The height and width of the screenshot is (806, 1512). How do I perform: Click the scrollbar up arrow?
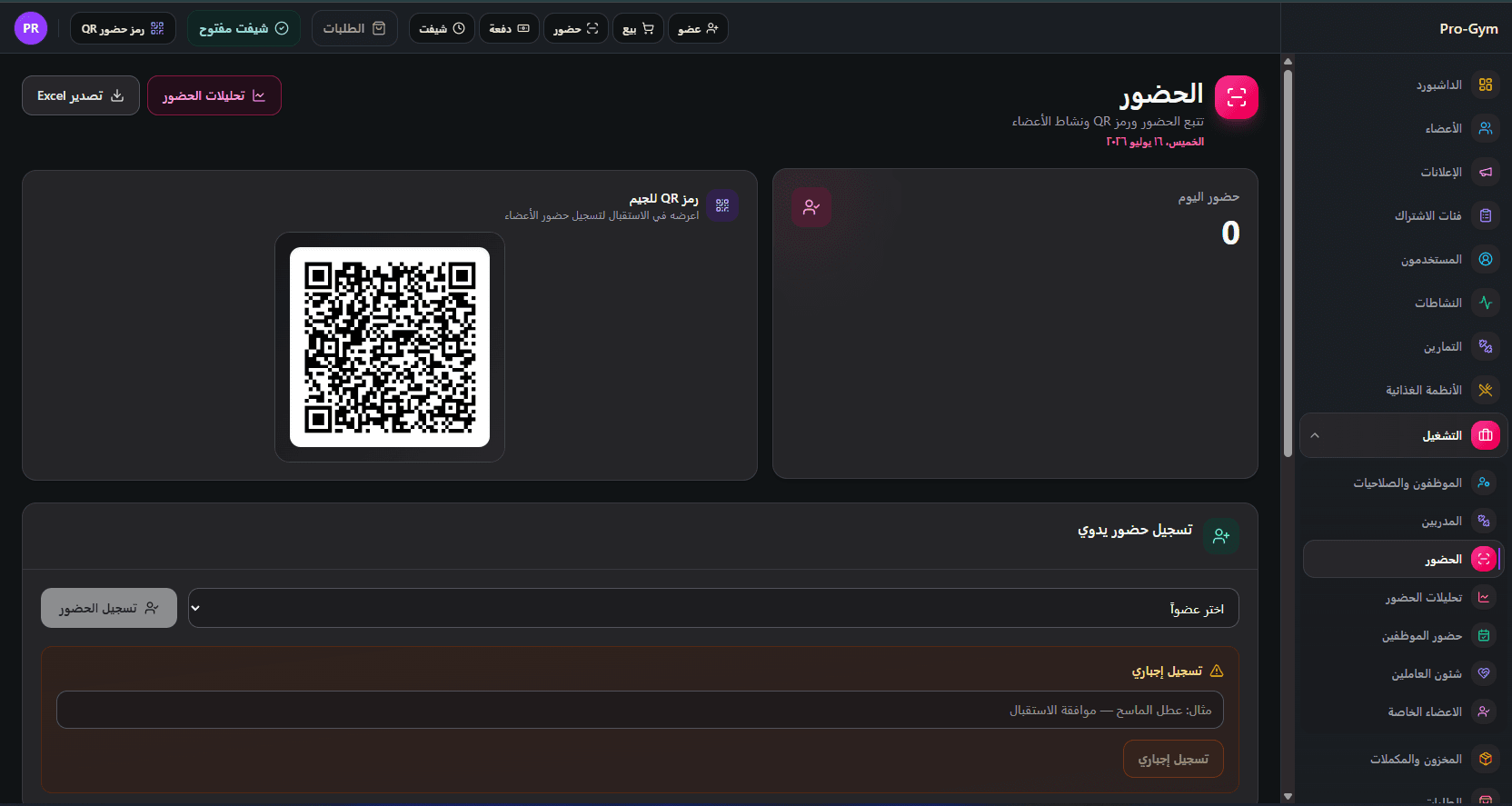(x=1288, y=62)
